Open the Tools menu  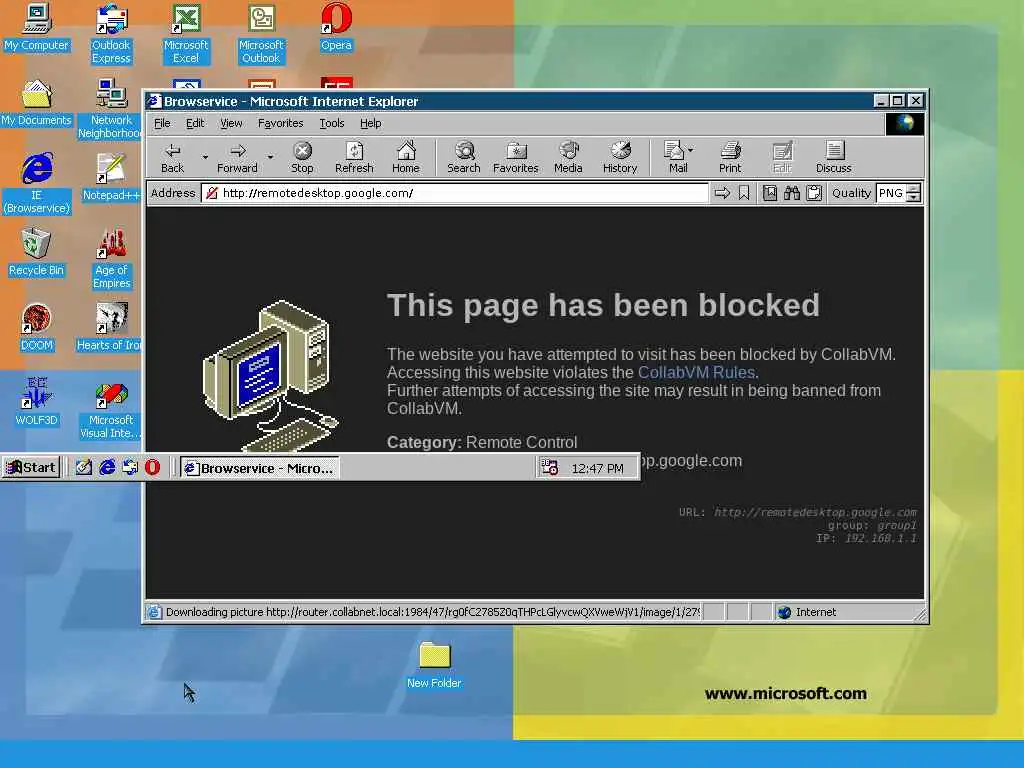332,123
